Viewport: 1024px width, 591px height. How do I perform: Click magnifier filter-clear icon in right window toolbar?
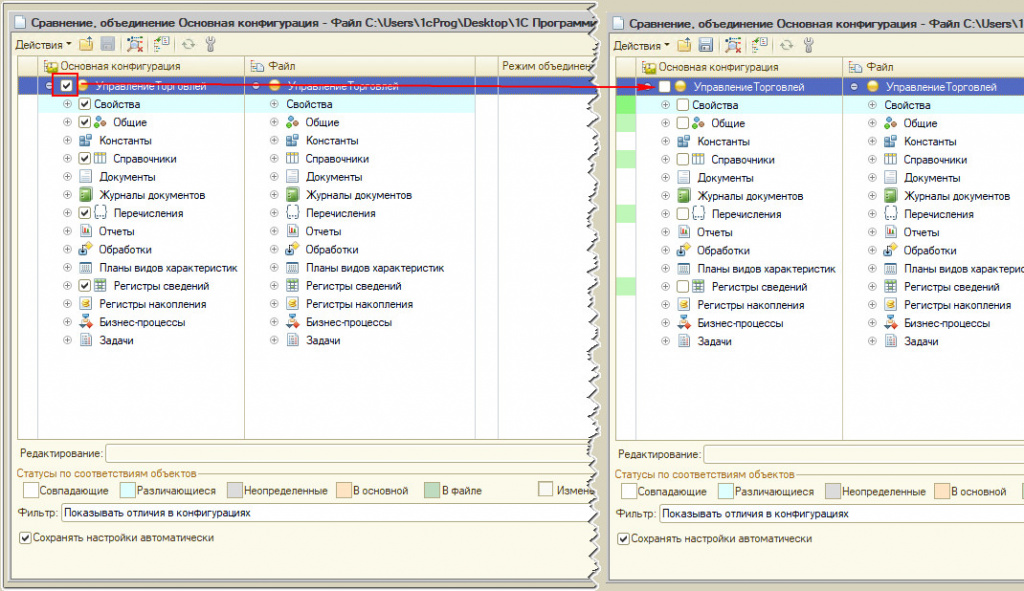(733, 45)
